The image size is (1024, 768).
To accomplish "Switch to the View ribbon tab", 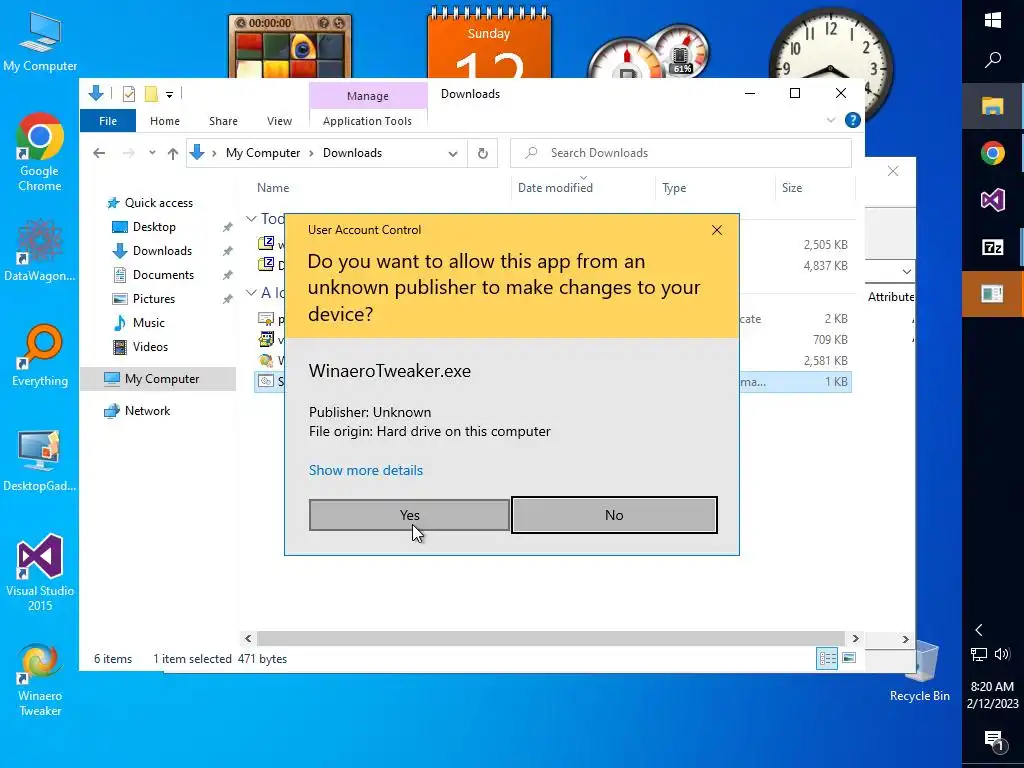I will tap(280, 121).
